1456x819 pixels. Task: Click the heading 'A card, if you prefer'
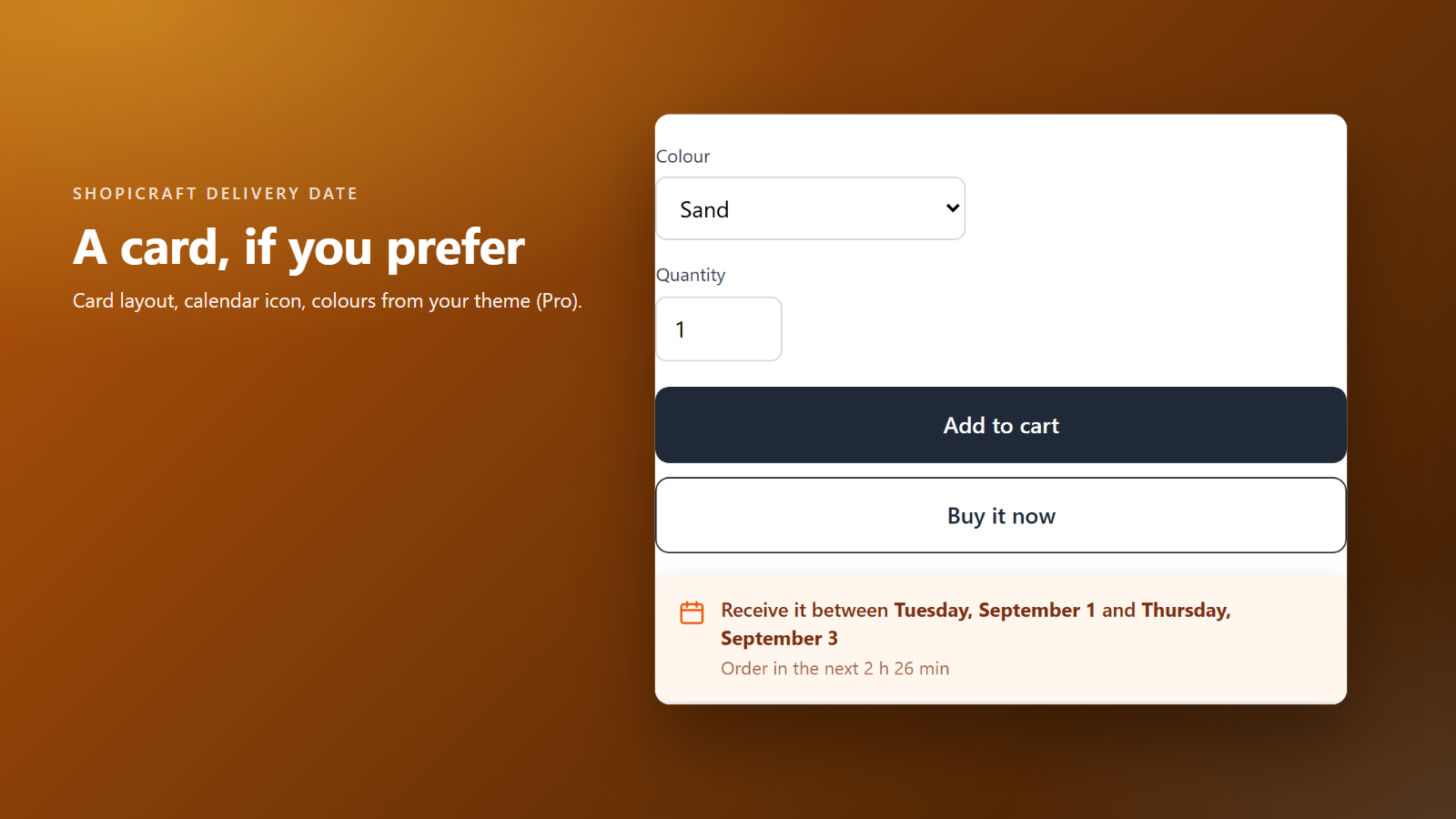(298, 248)
